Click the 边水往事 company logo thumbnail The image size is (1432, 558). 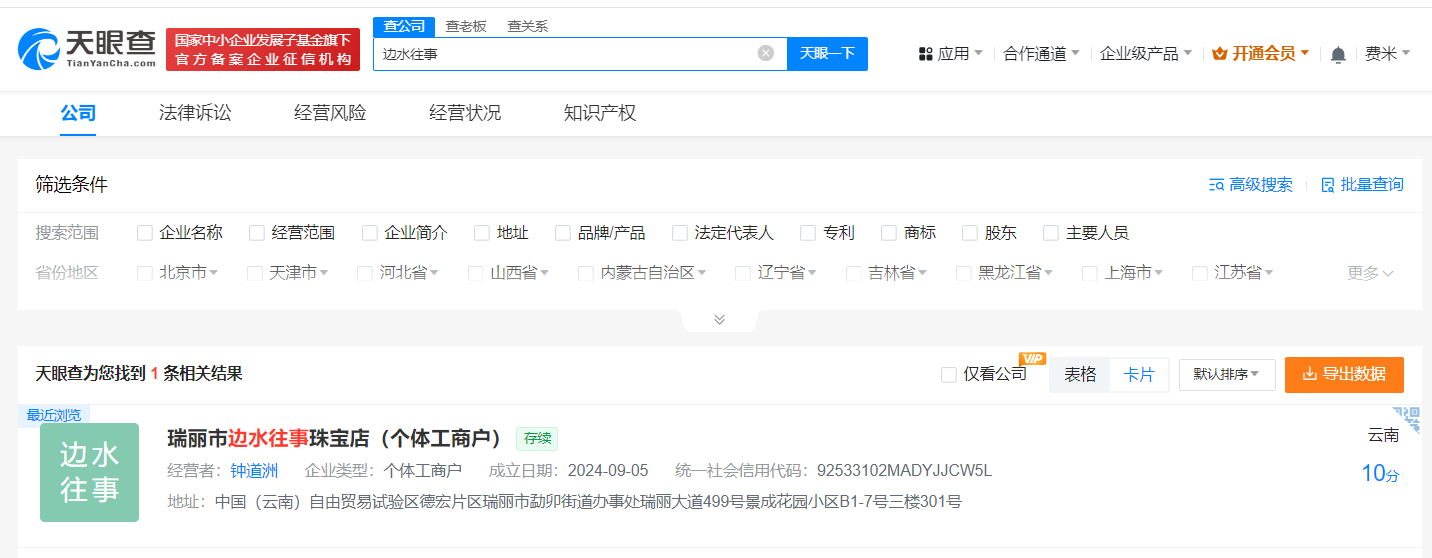point(89,472)
